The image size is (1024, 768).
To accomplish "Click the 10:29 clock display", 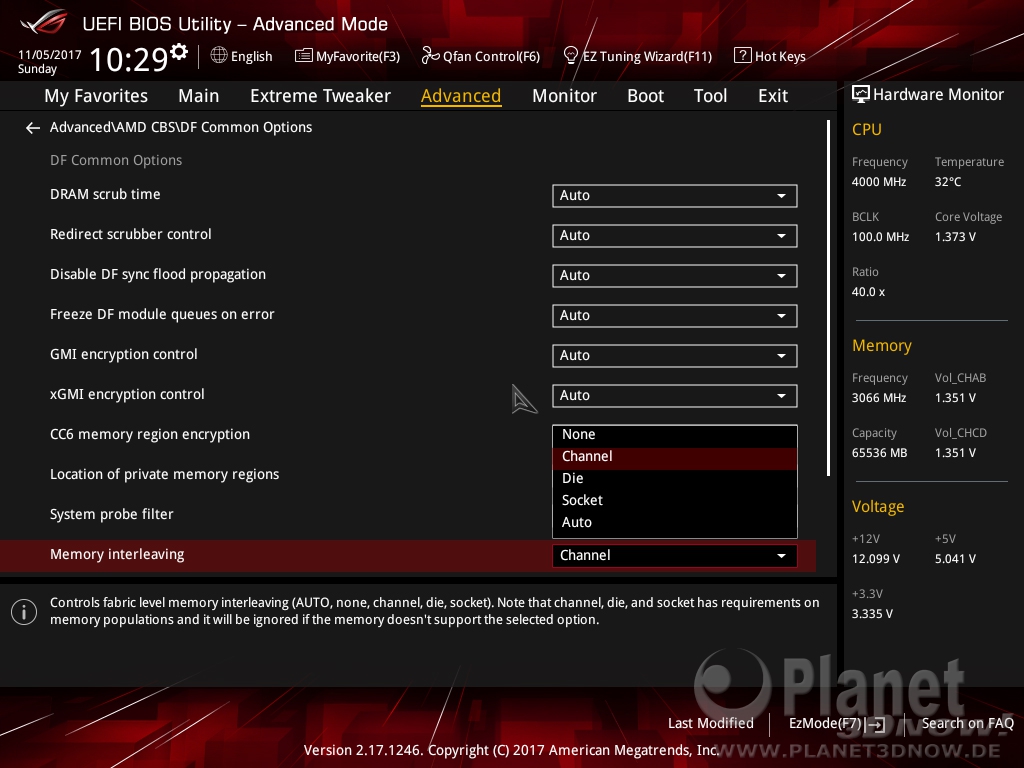I will (129, 59).
